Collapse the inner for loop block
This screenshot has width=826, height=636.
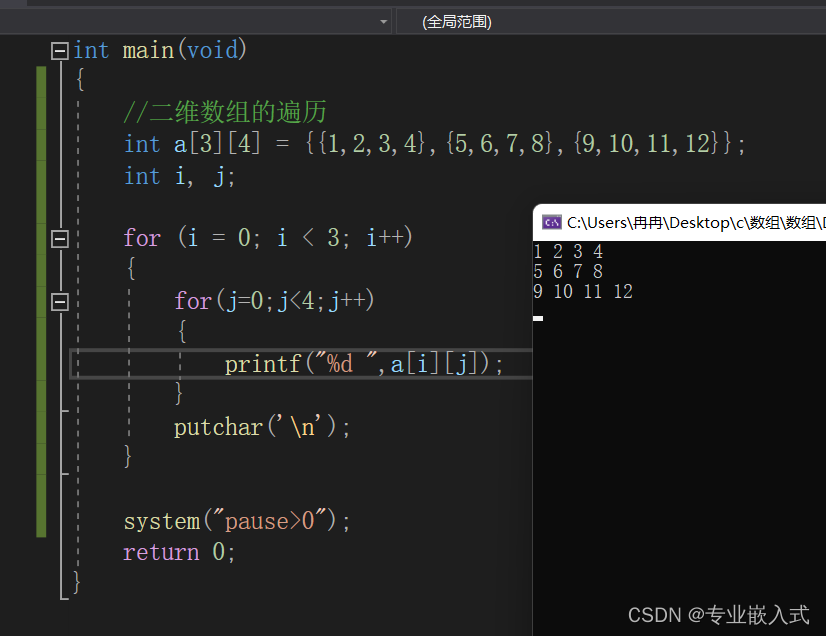pyautogui.click(x=60, y=301)
